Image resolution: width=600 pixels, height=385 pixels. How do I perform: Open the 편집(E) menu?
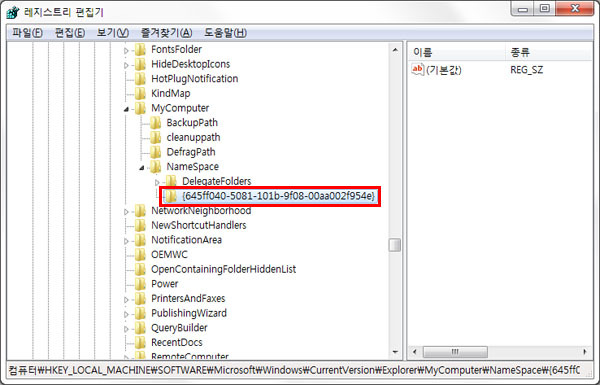(70, 33)
